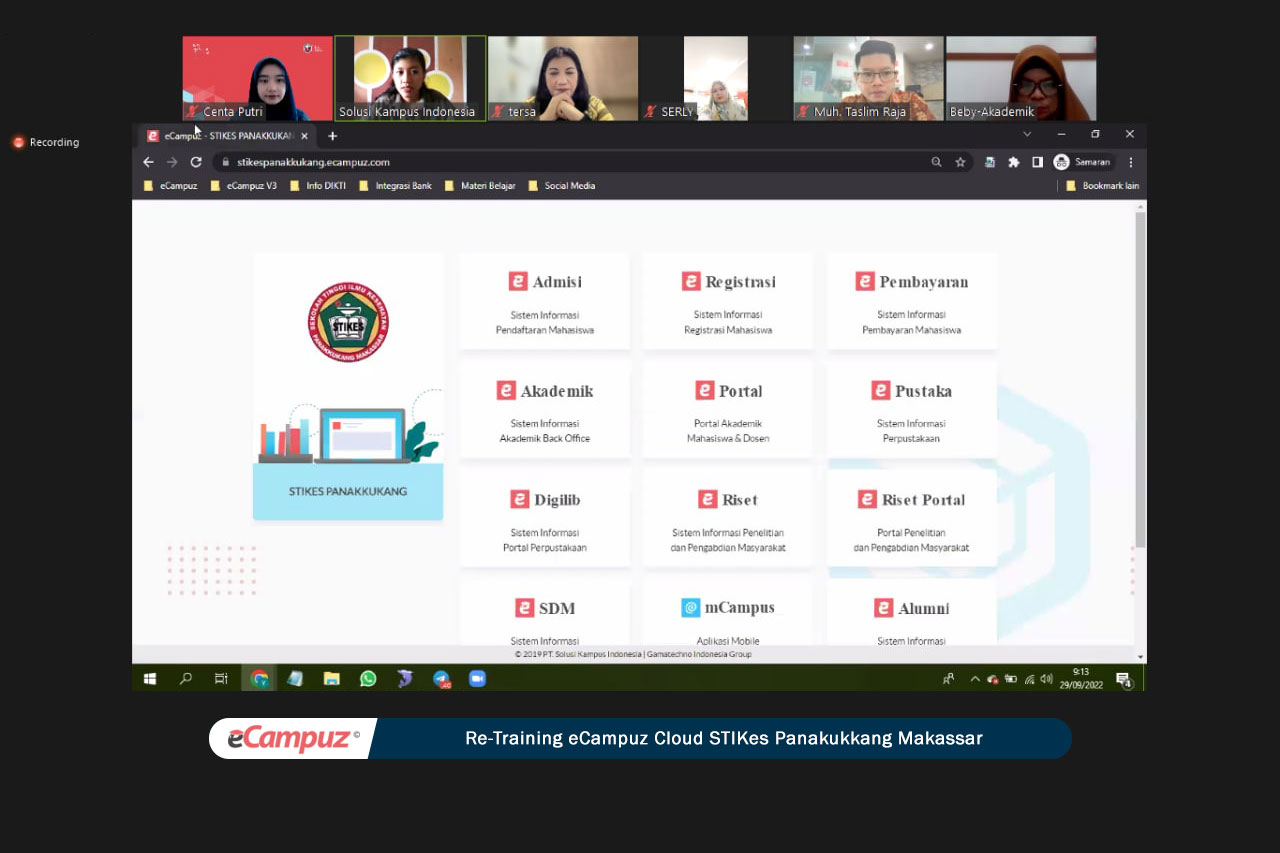Show hidden system tray icons
The image size is (1280, 853).
click(975, 678)
